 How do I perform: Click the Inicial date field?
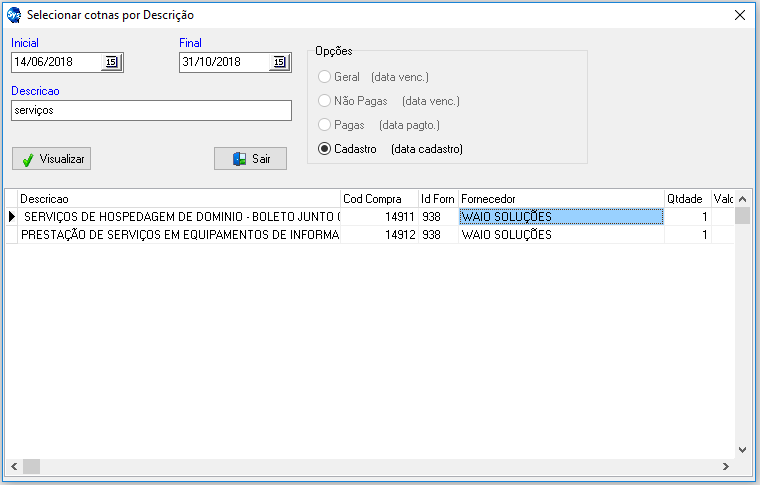[x=55, y=62]
